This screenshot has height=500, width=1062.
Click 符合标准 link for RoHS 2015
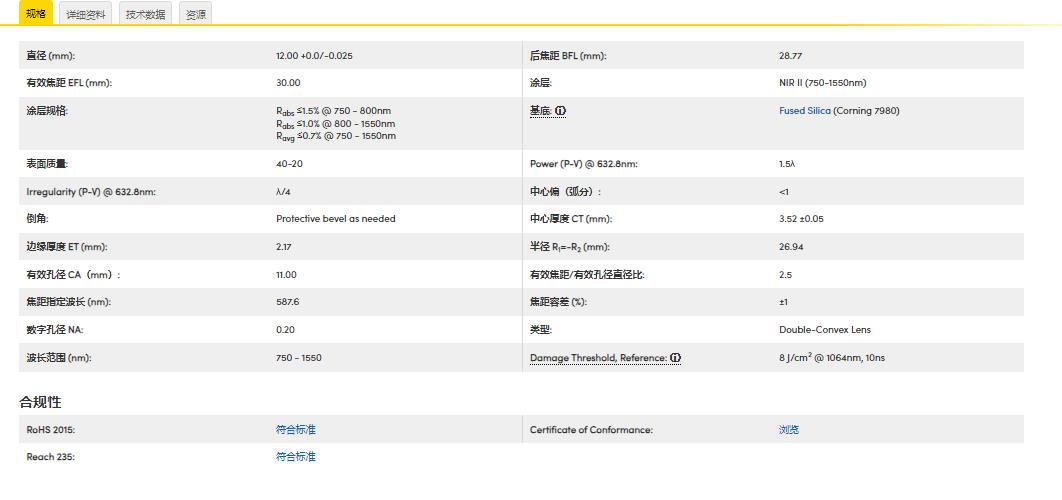(296, 430)
